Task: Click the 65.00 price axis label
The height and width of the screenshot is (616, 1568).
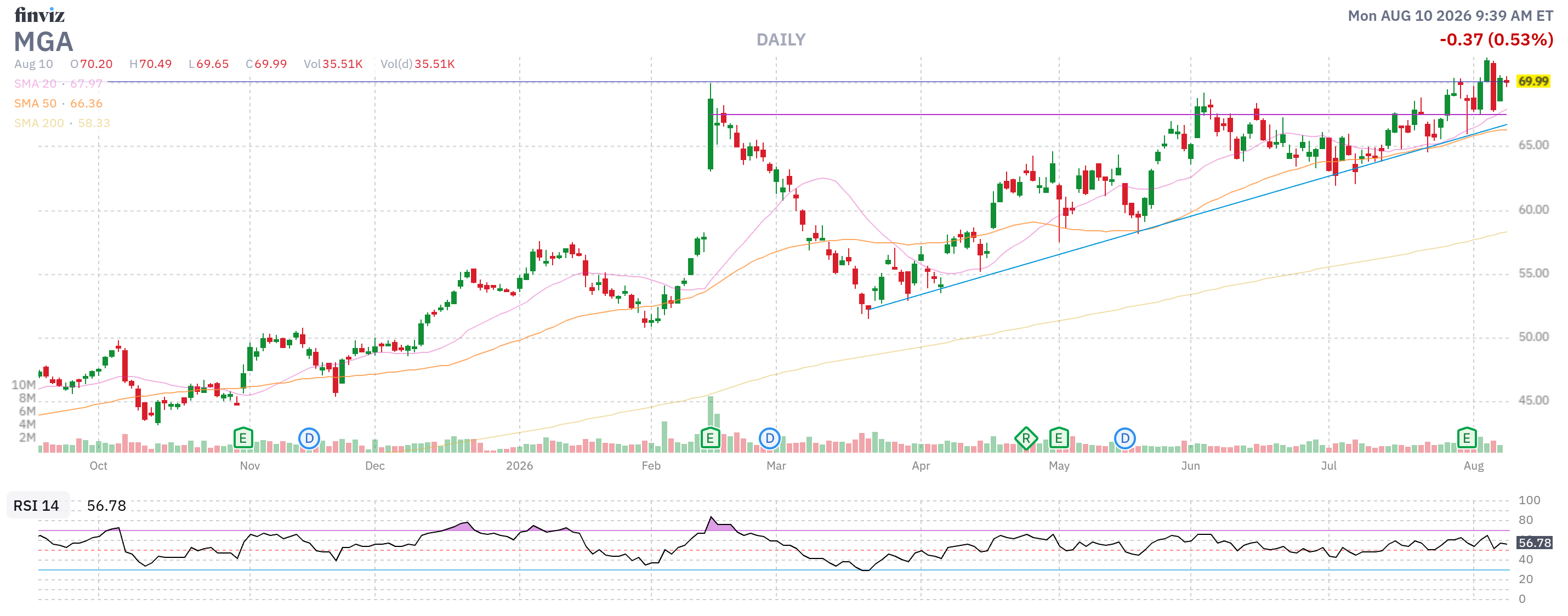Action: click(x=1533, y=145)
